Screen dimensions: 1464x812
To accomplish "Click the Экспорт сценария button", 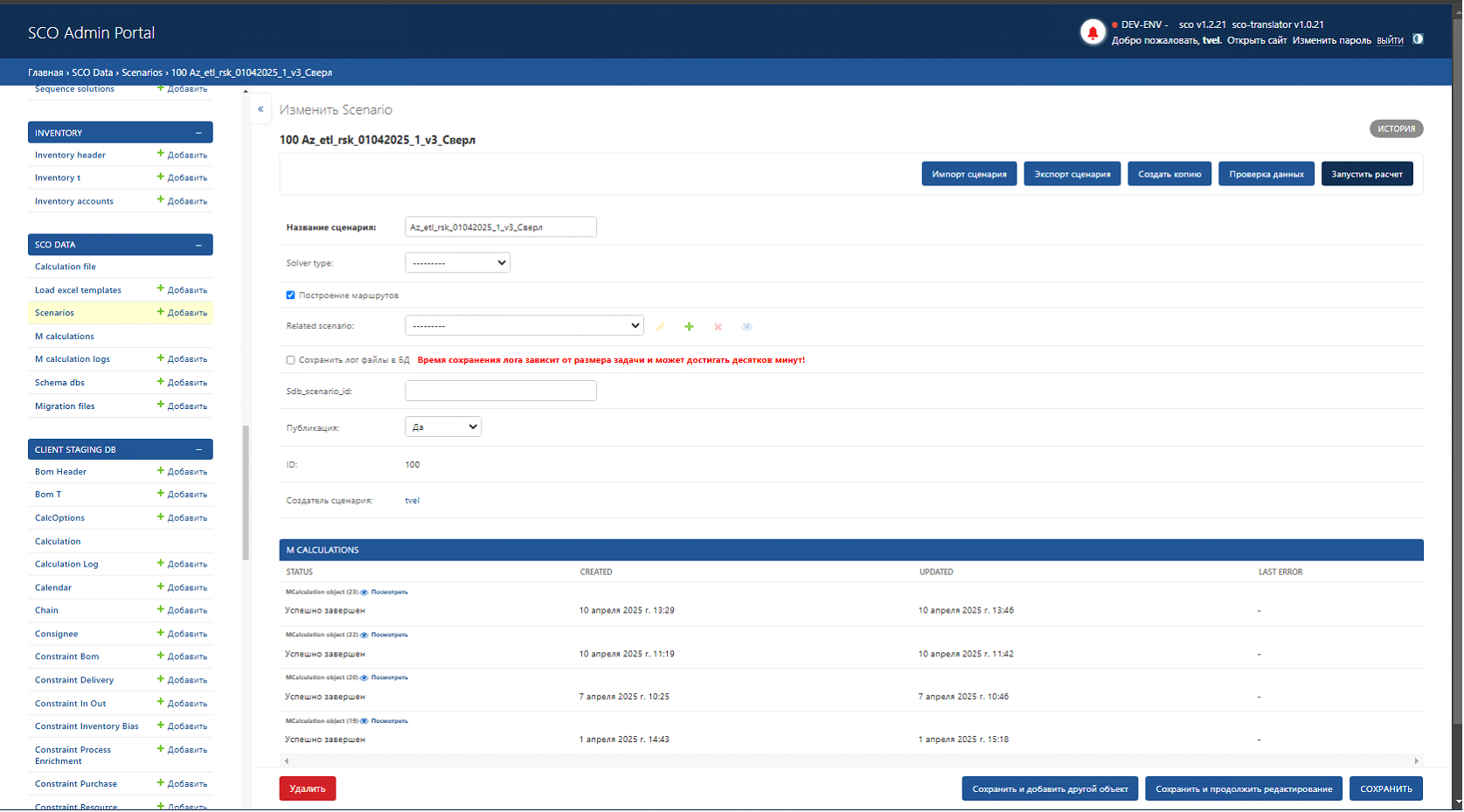I will tap(1072, 174).
